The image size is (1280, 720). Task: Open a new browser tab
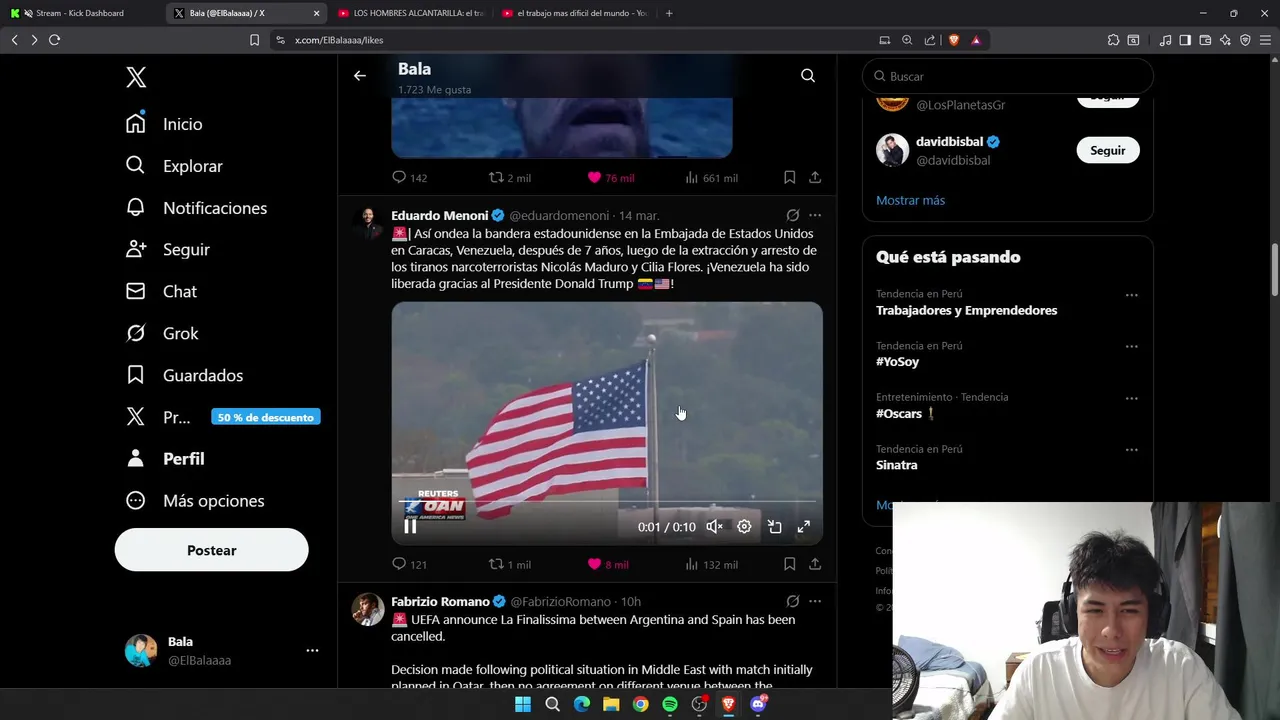669,13
